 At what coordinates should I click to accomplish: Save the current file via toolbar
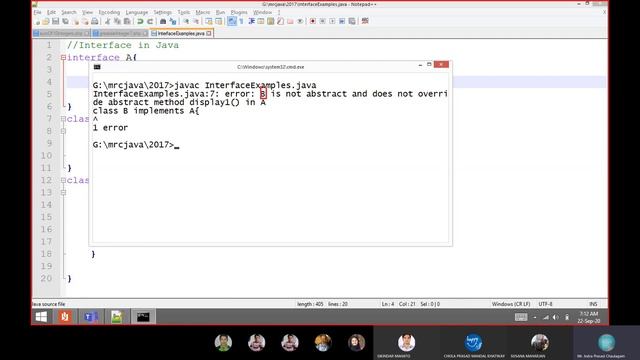(55, 21)
